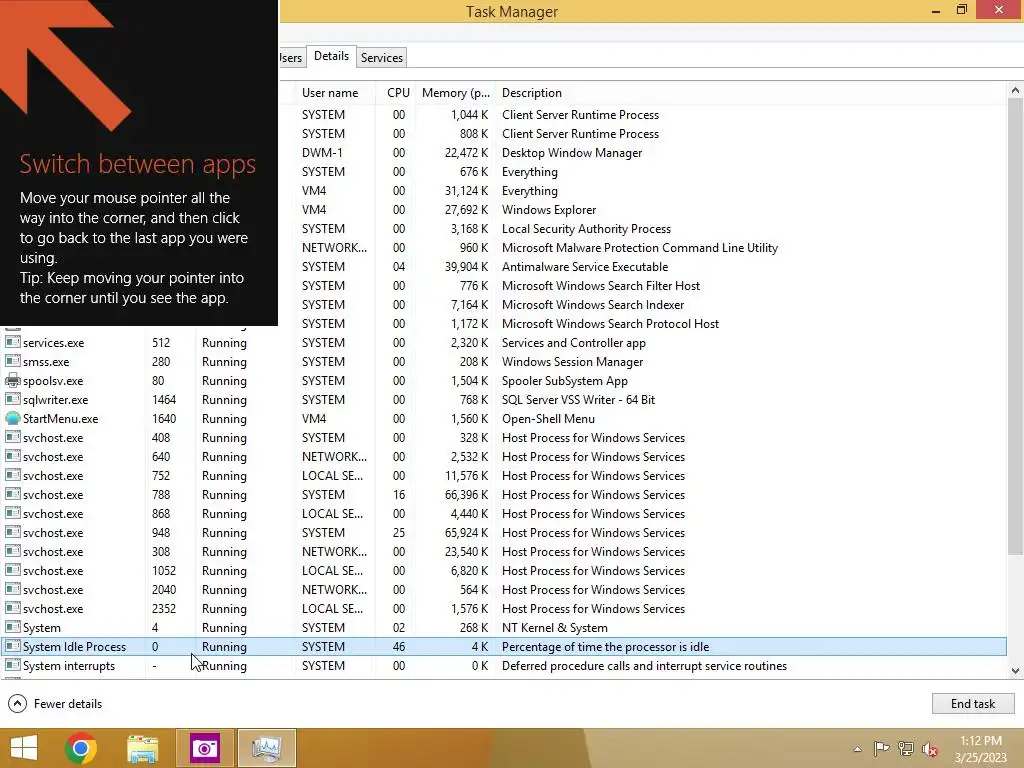Click the StartMenu.exe shell icon
This screenshot has height=768, width=1024.
(12, 418)
